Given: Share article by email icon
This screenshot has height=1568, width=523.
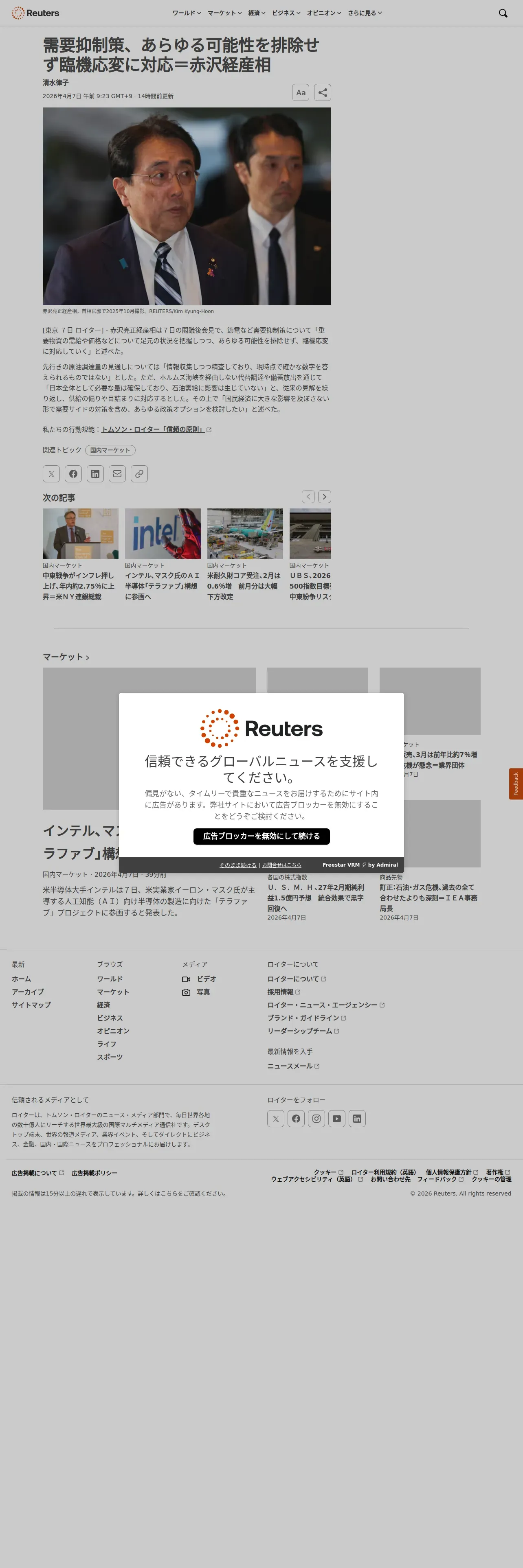Looking at the screenshot, I should coord(117,473).
